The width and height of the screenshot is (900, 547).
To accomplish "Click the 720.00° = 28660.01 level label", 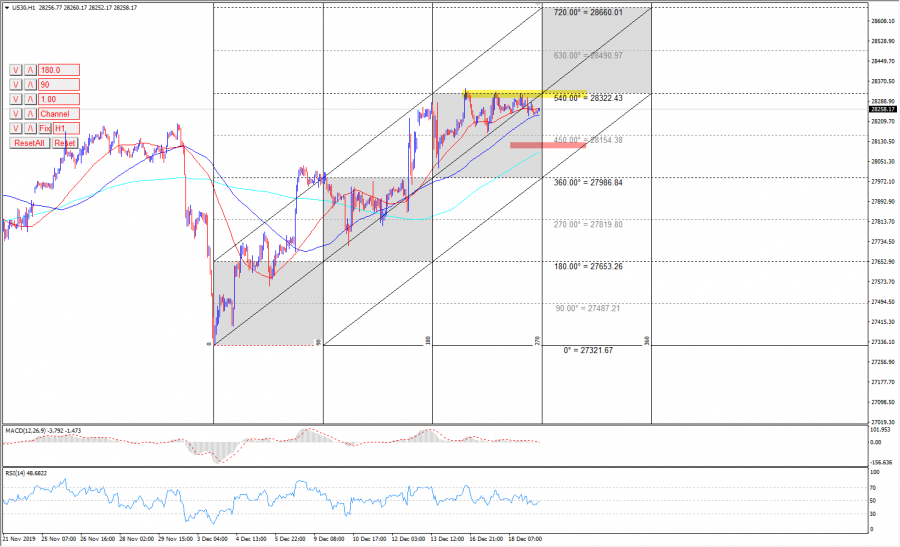I will coord(588,13).
